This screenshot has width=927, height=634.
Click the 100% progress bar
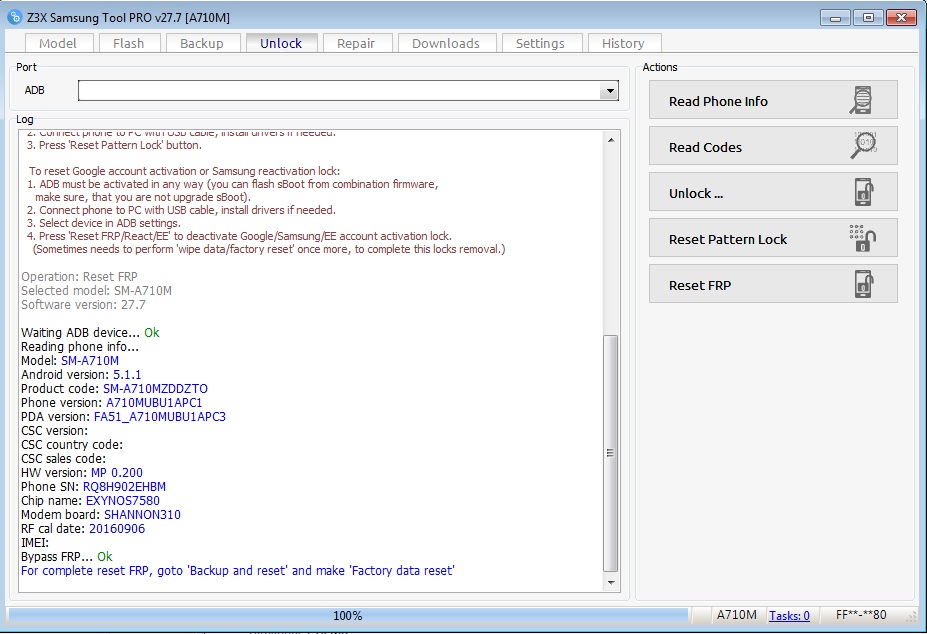[x=348, y=616]
